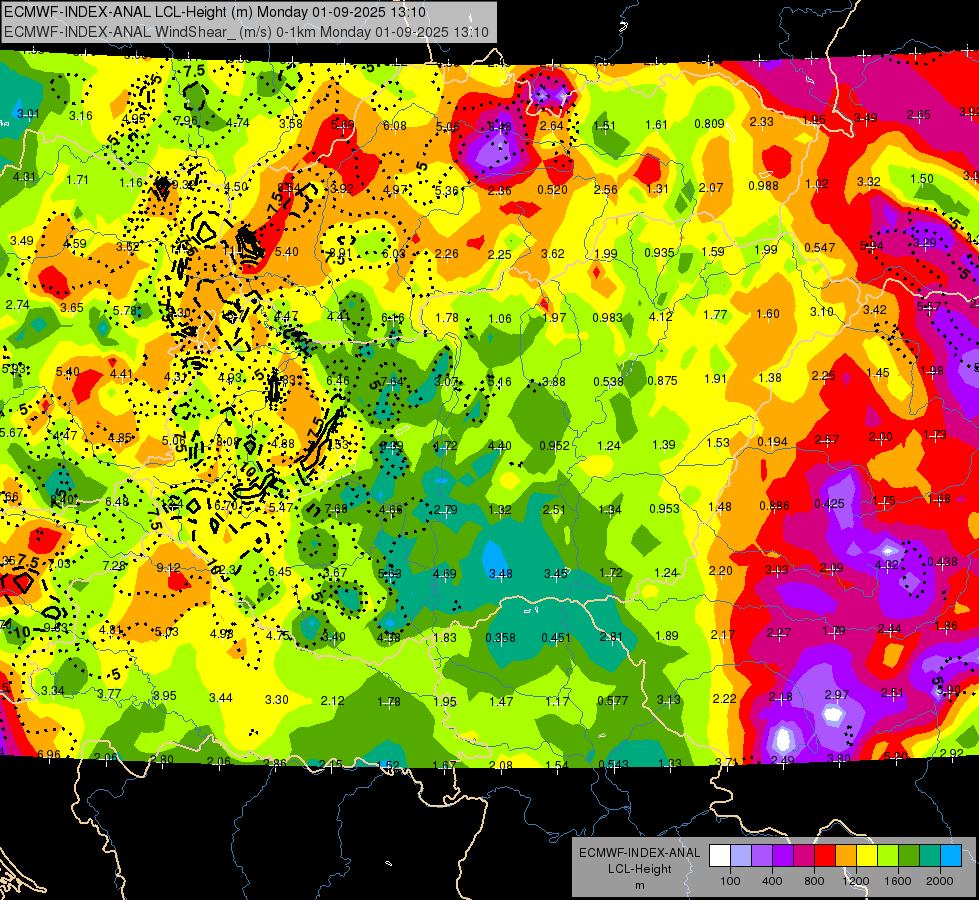Click the sky blue legend swatch
Image resolution: width=979 pixels, height=900 pixels.
pyautogui.click(x=951, y=856)
